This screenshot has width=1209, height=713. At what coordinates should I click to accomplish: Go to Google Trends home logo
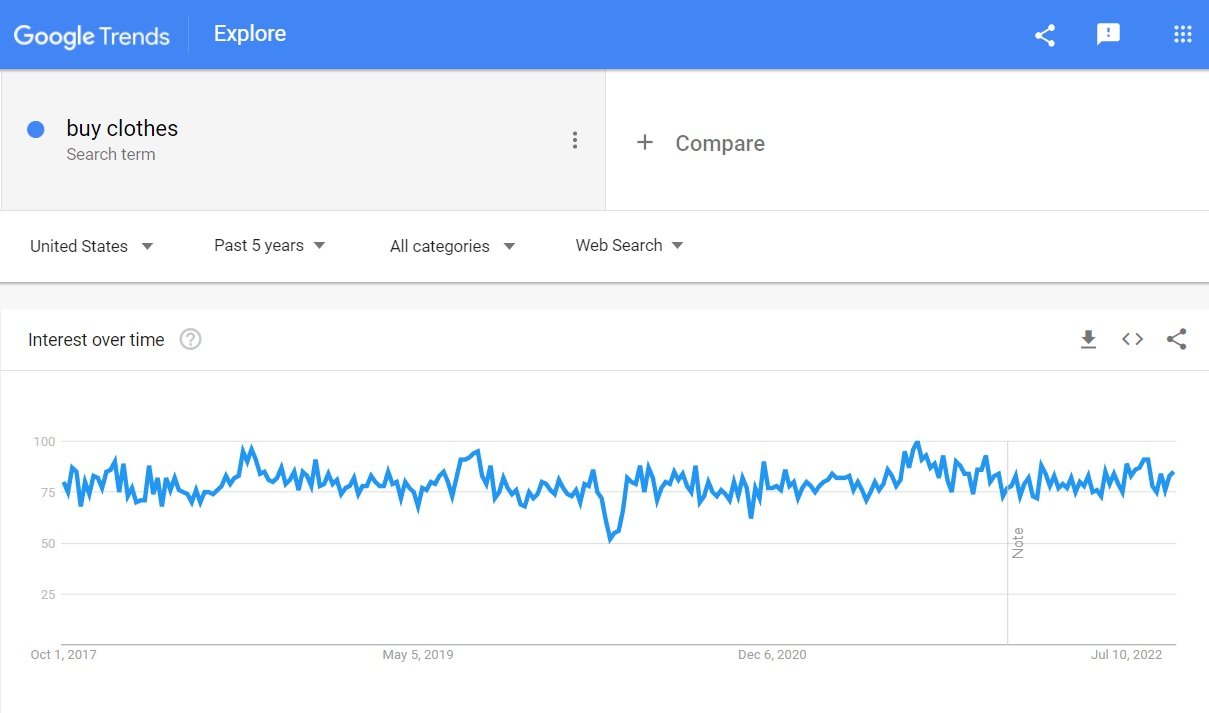91,36
